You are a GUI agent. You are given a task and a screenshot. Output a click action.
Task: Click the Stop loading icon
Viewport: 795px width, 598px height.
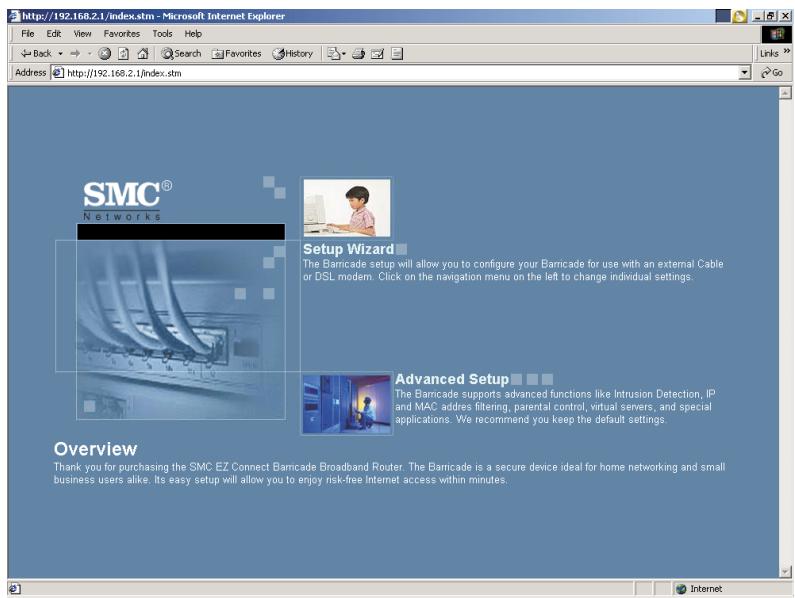coord(104,53)
